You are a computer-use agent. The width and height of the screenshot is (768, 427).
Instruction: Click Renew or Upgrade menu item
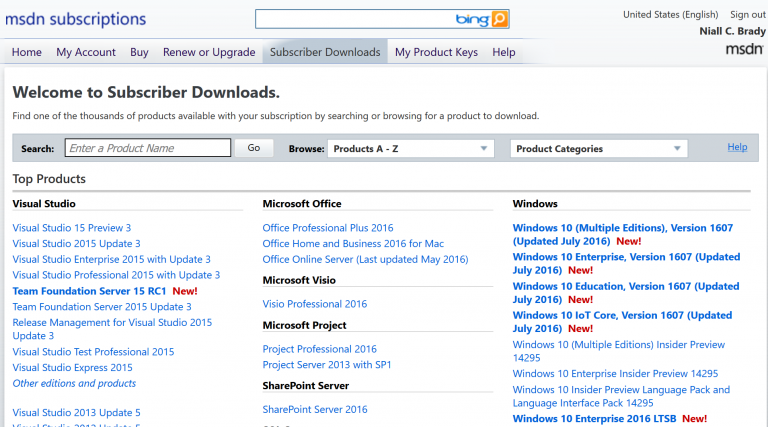[x=209, y=52]
